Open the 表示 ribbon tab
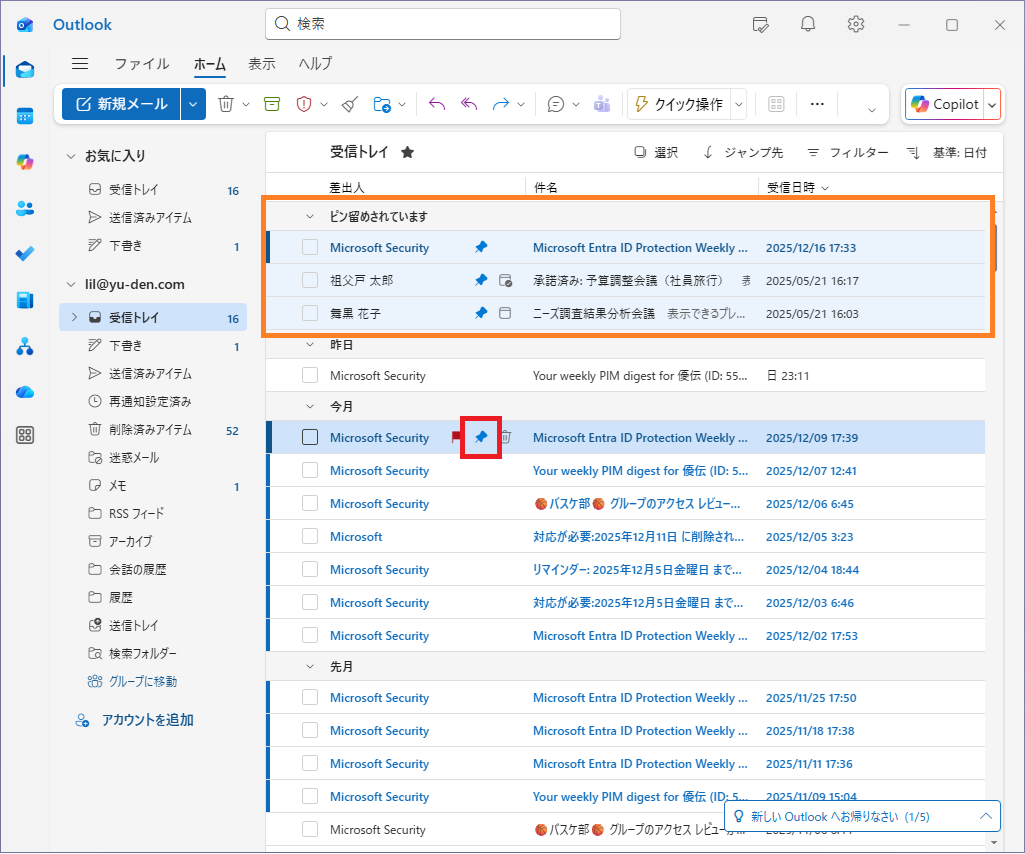 [x=262, y=63]
